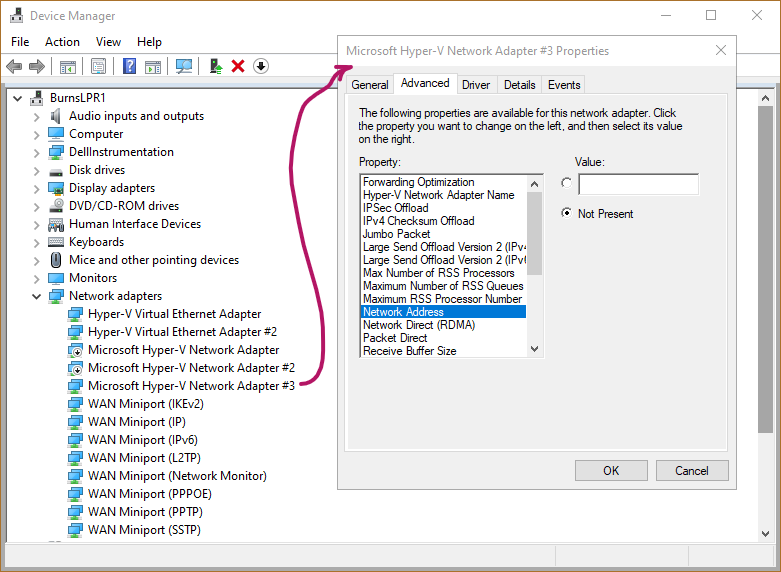Image resolution: width=781 pixels, height=572 pixels.
Task: Click the Cancel button
Action: pyautogui.click(x=692, y=471)
